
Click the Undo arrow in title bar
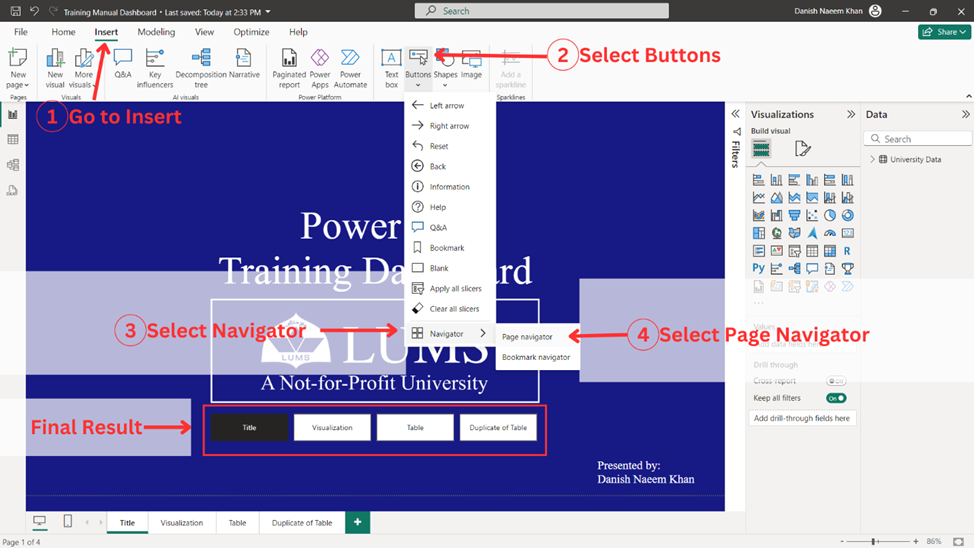coord(34,11)
